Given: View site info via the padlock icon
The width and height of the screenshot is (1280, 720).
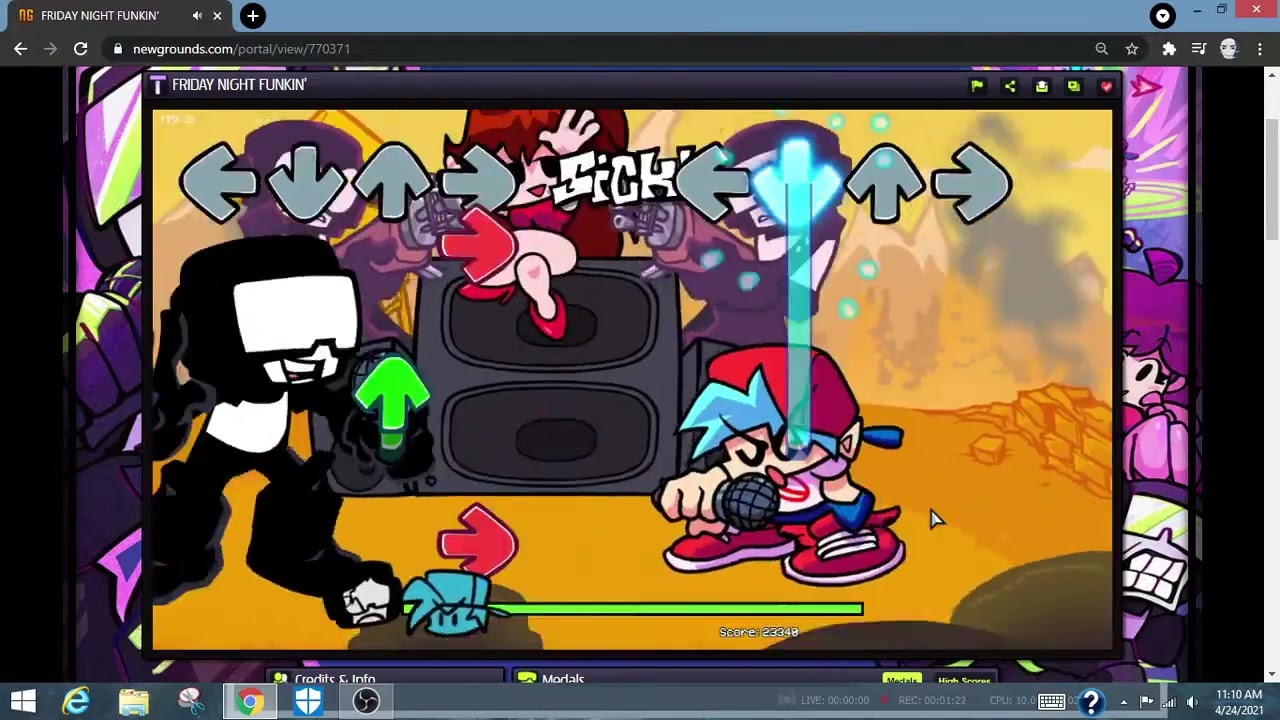Looking at the screenshot, I should 118,48.
